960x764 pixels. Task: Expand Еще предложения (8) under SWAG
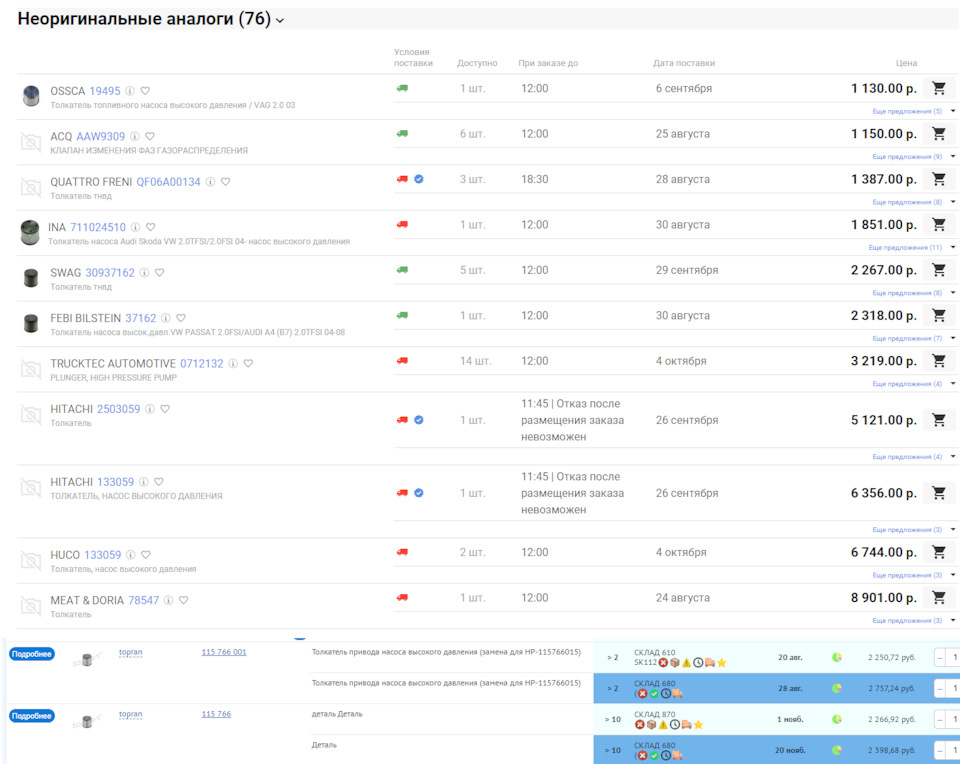point(913,293)
